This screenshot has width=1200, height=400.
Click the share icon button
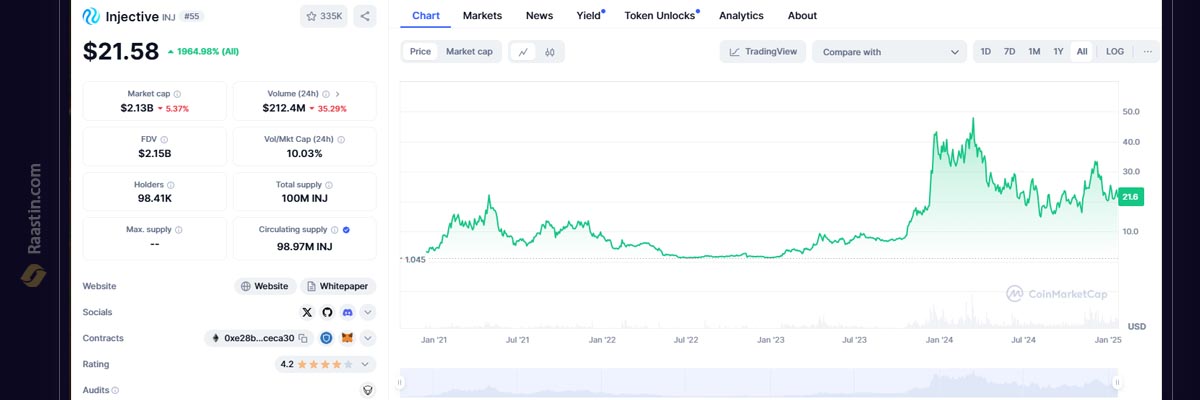tap(365, 16)
